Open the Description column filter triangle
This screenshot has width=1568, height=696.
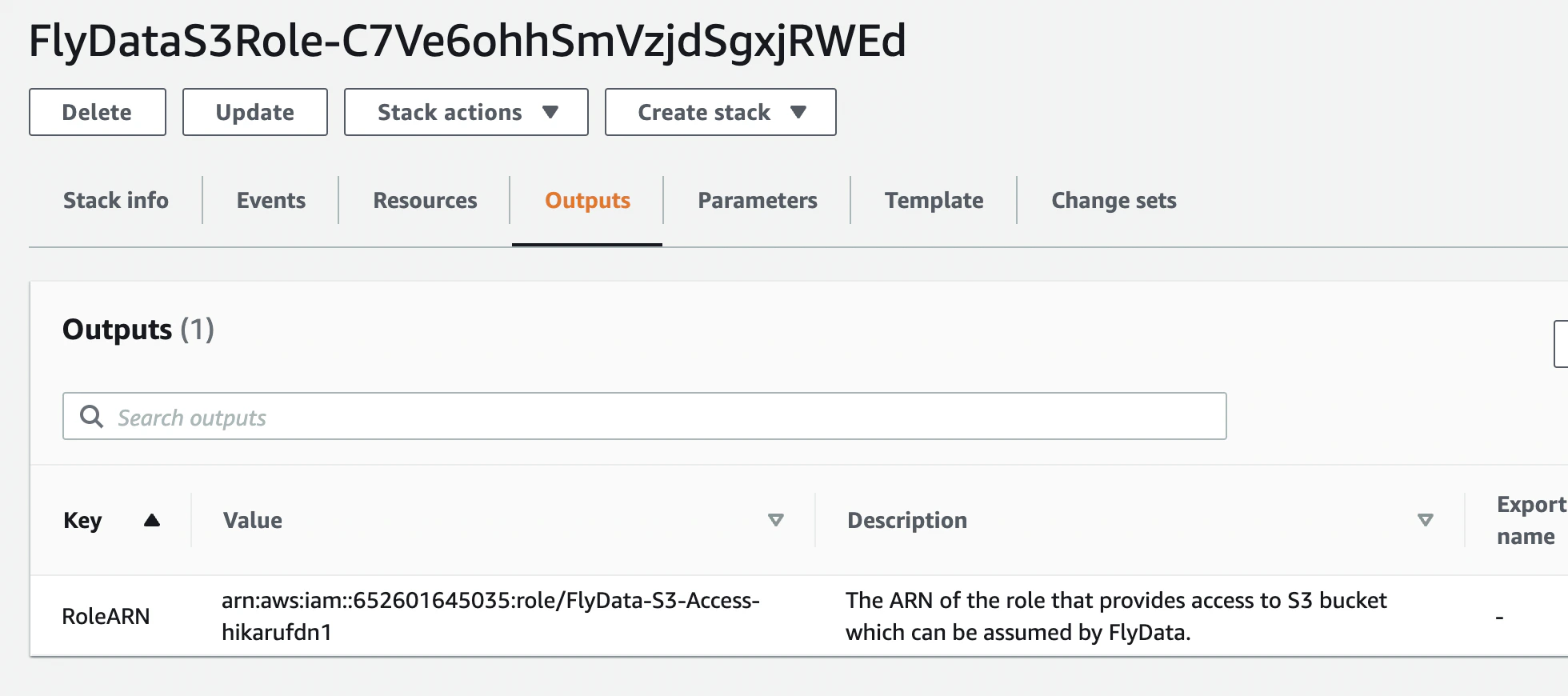1425,520
